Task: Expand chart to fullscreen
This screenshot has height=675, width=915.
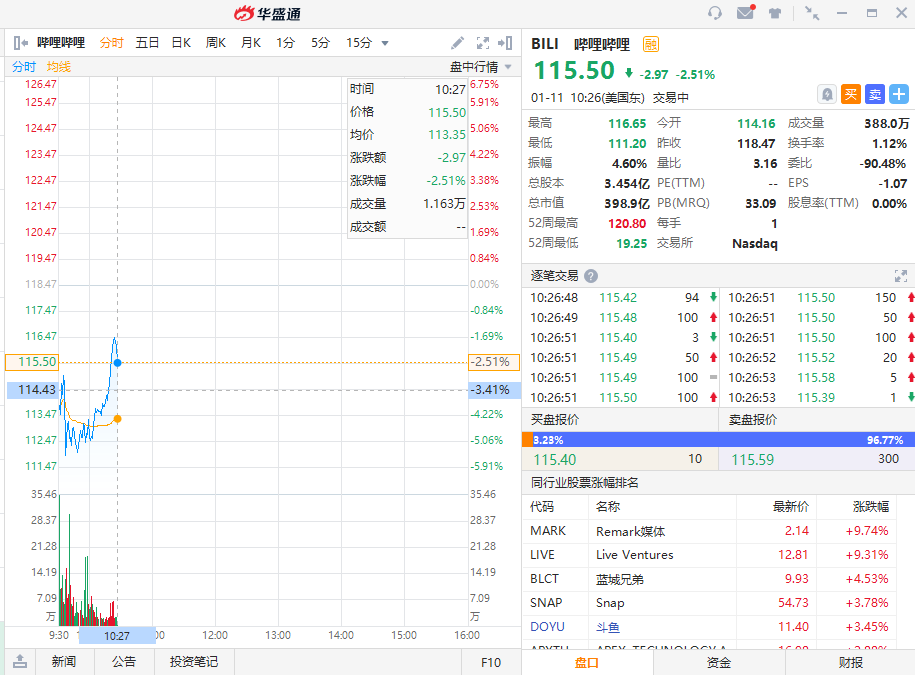Action: [483, 43]
